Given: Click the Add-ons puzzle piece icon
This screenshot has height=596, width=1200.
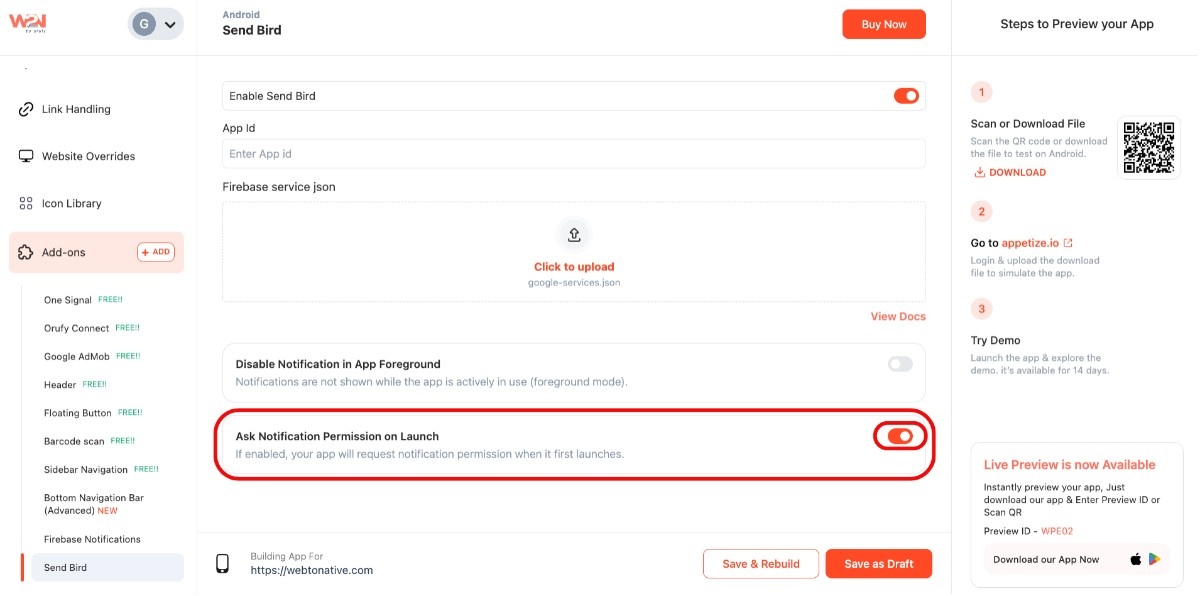Looking at the screenshot, I should tap(26, 252).
